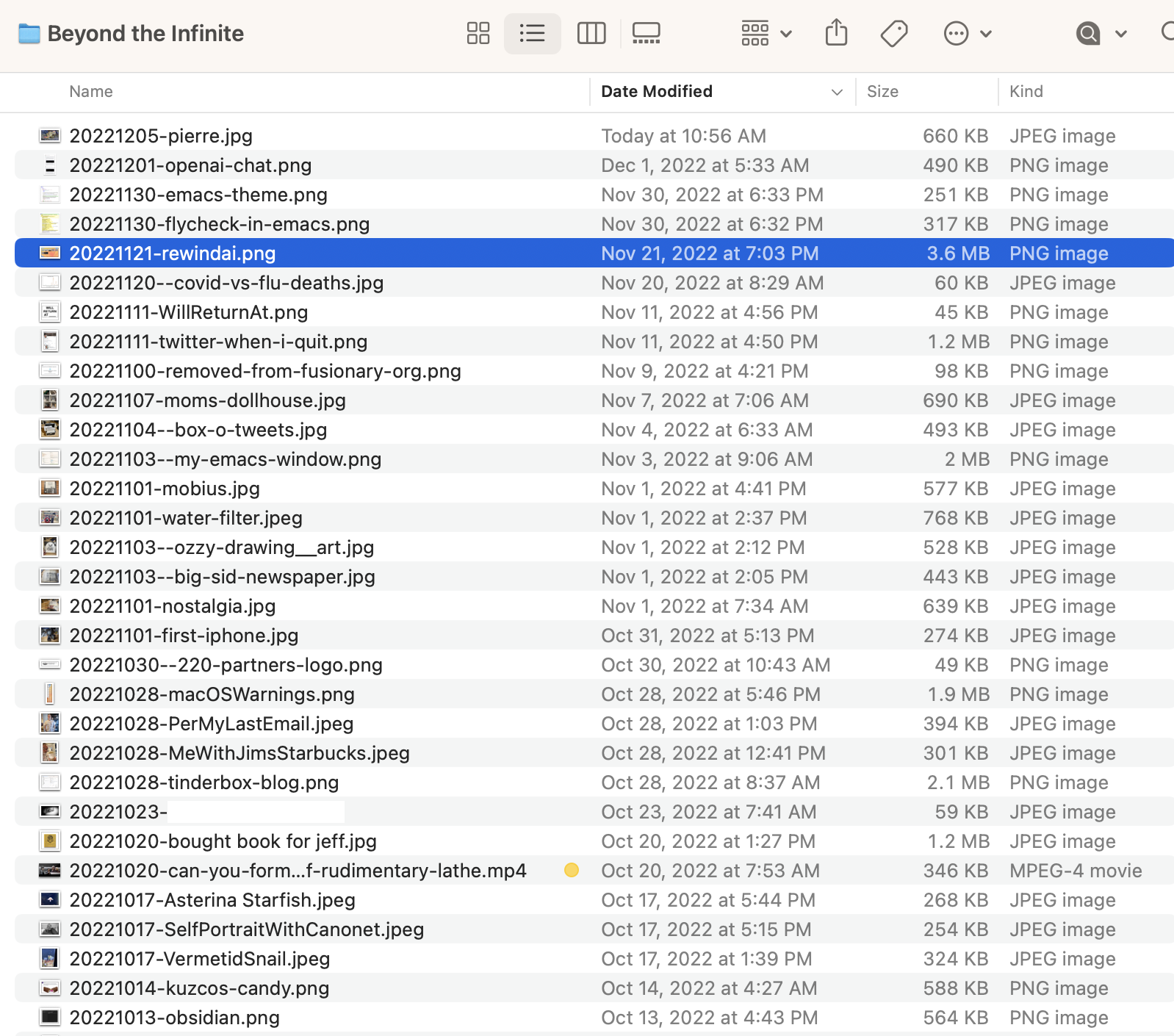This screenshot has width=1174, height=1036.
Task: Sort files by Kind column
Action: [x=1026, y=92]
